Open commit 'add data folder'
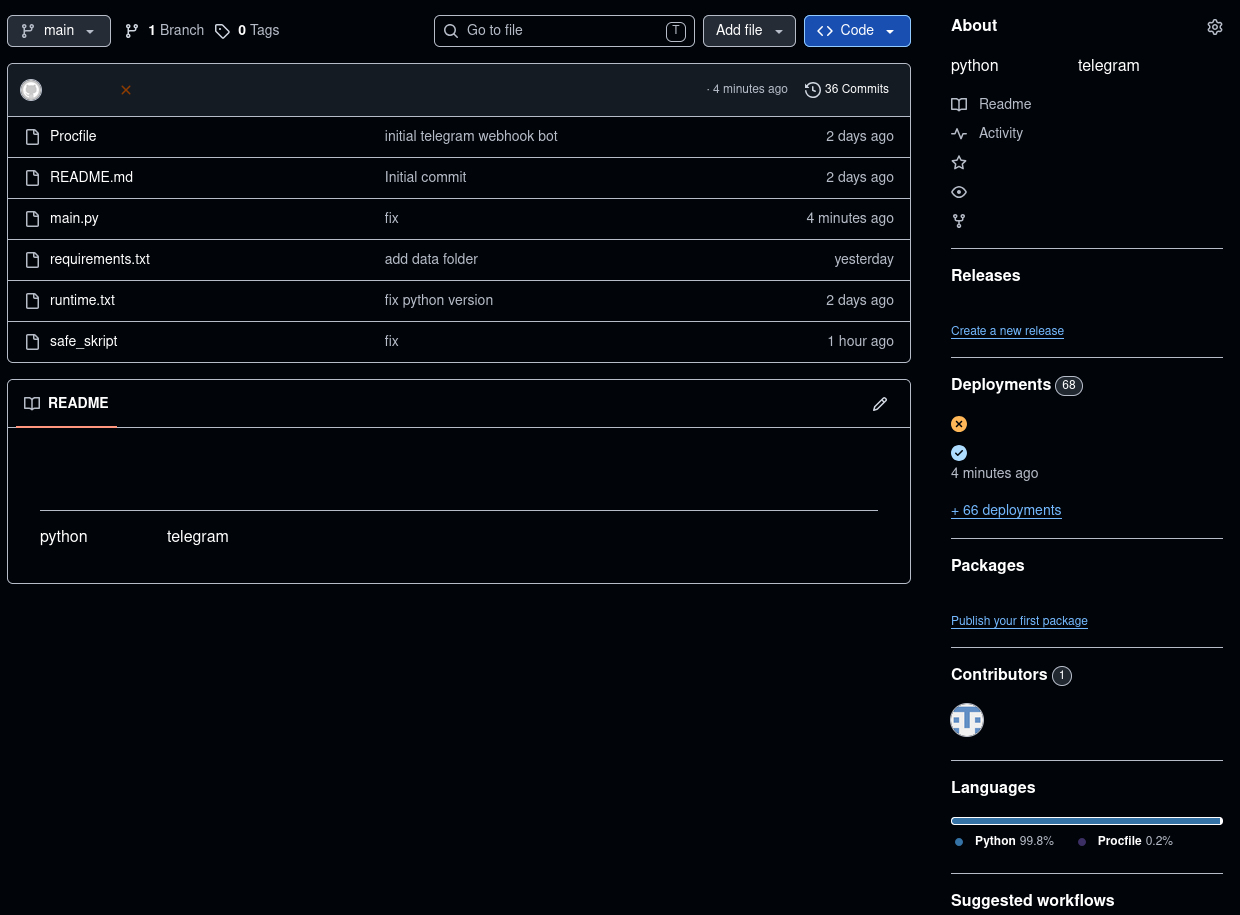This screenshot has height=915, width=1240. click(x=431, y=259)
